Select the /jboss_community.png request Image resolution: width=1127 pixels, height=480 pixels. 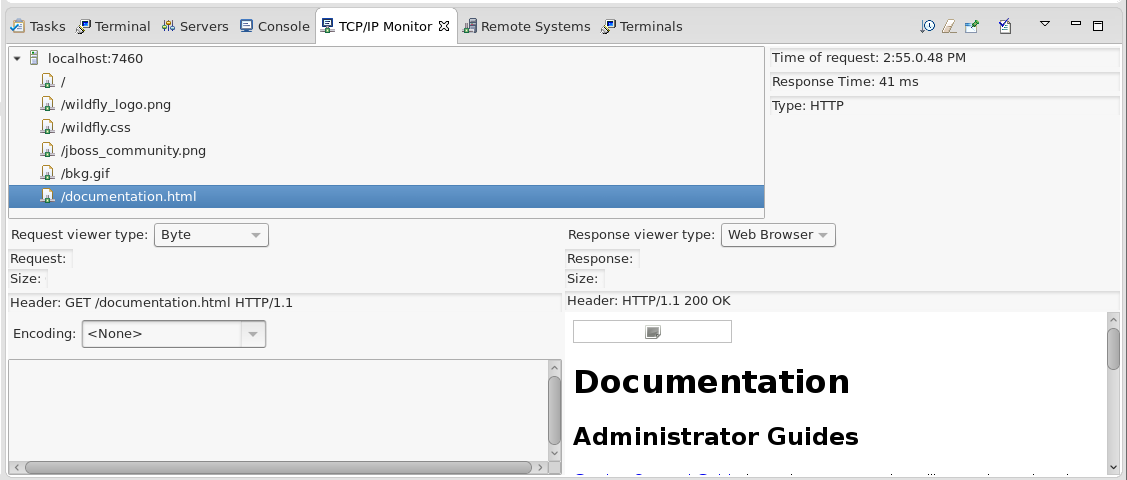(133, 150)
